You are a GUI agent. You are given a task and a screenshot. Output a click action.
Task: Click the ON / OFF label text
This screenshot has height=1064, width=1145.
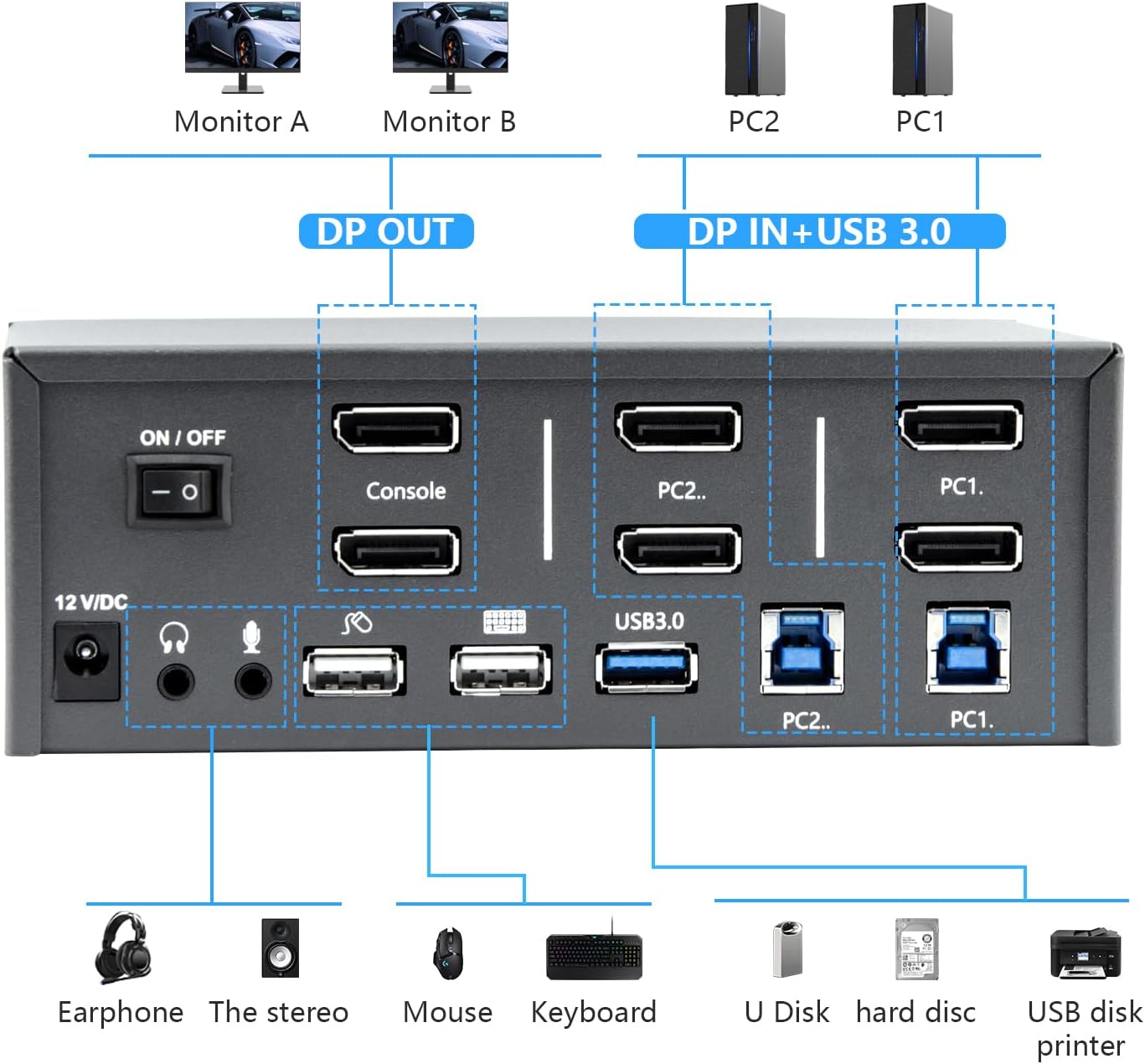pyautogui.click(x=183, y=437)
